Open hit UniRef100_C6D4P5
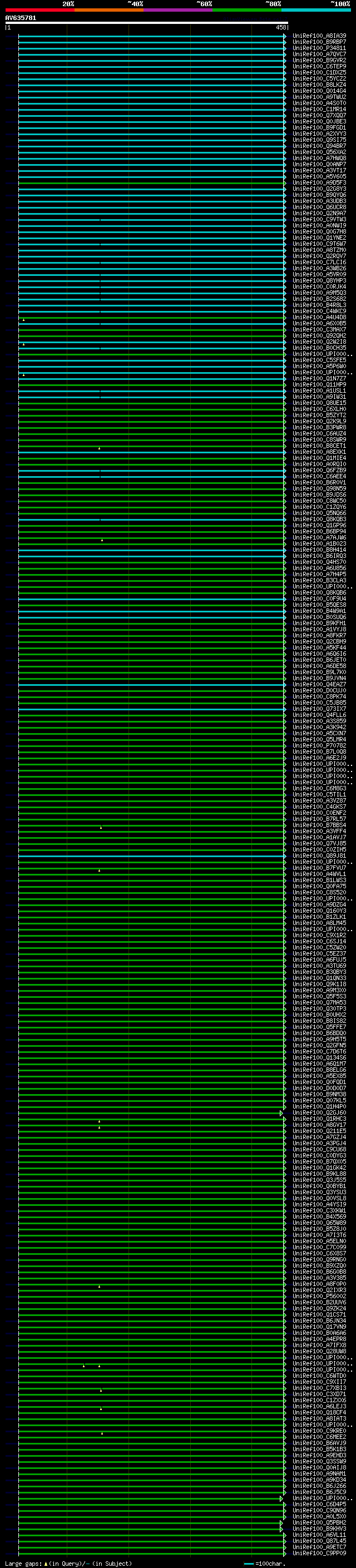This screenshot has height=1568, width=356. 319,1504
